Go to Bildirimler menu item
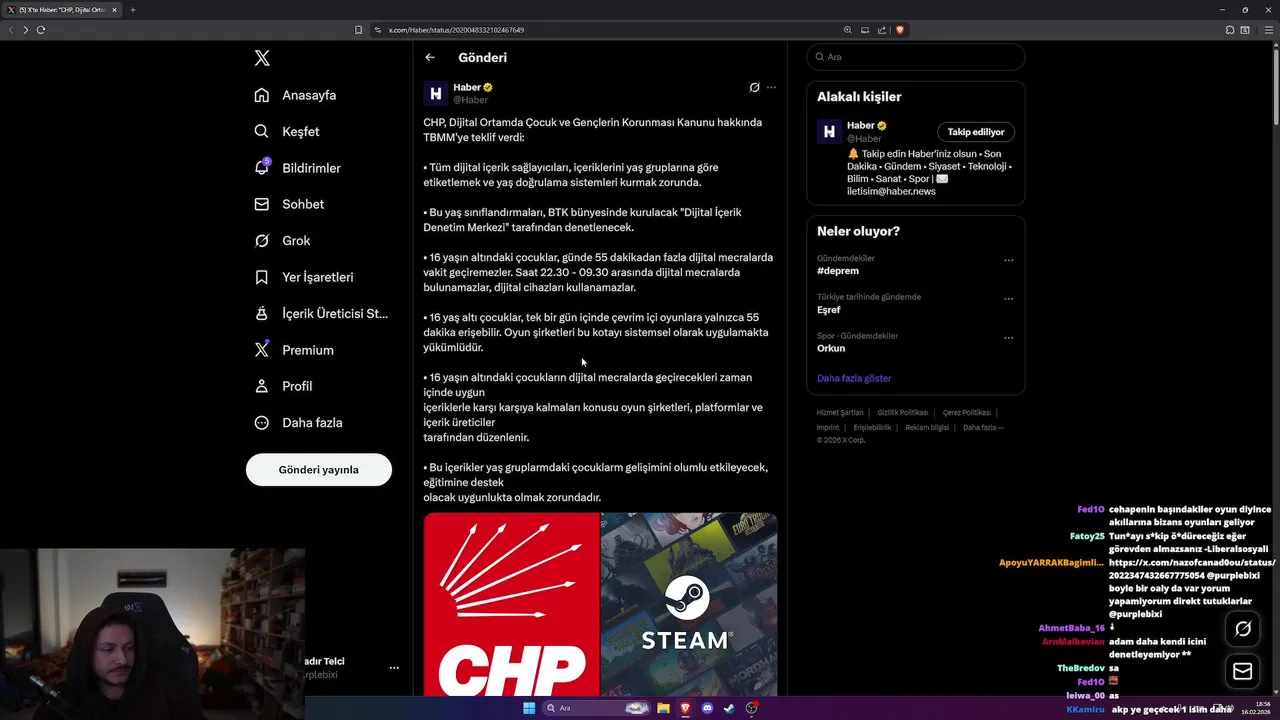The height and width of the screenshot is (720, 1280). click(x=311, y=168)
